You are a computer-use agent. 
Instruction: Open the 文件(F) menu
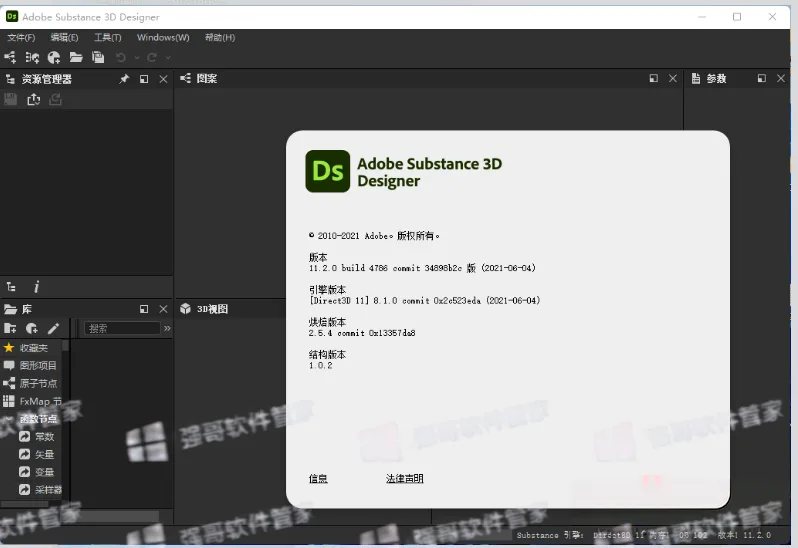click(21, 38)
